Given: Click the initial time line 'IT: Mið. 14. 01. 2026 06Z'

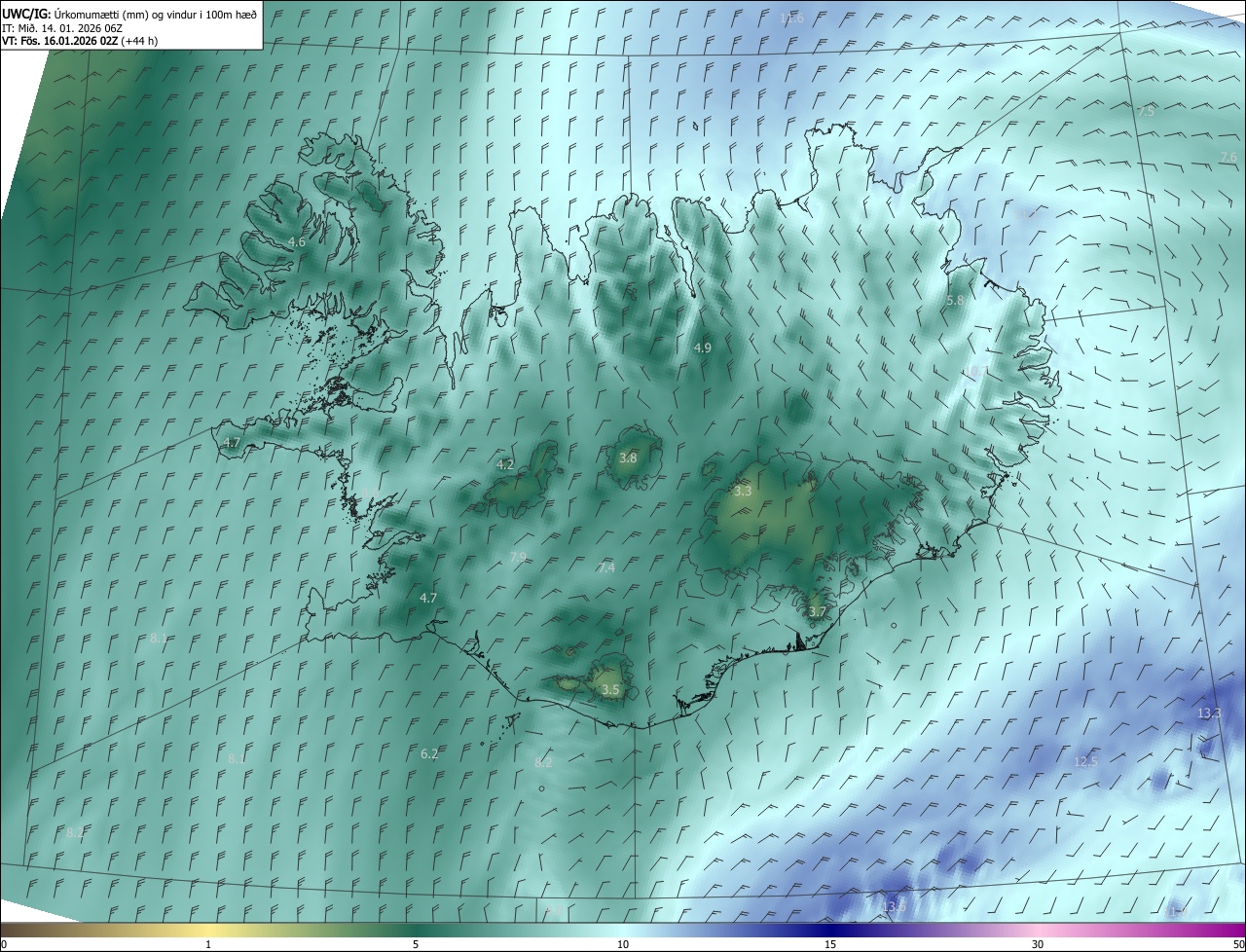Looking at the screenshot, I should pyautogui.click(x=61, y=27).
